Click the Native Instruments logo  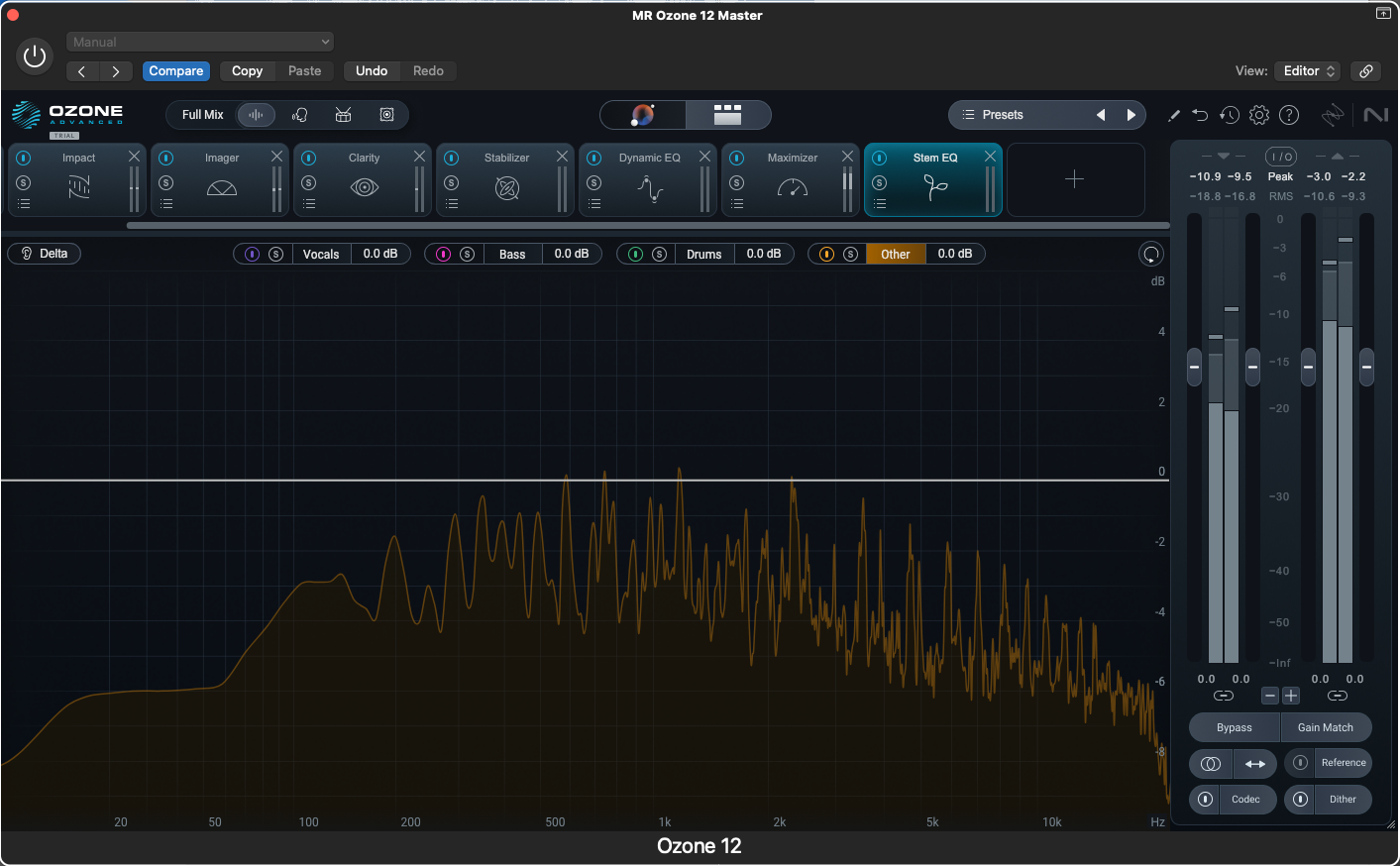[x=1376, y=115]
